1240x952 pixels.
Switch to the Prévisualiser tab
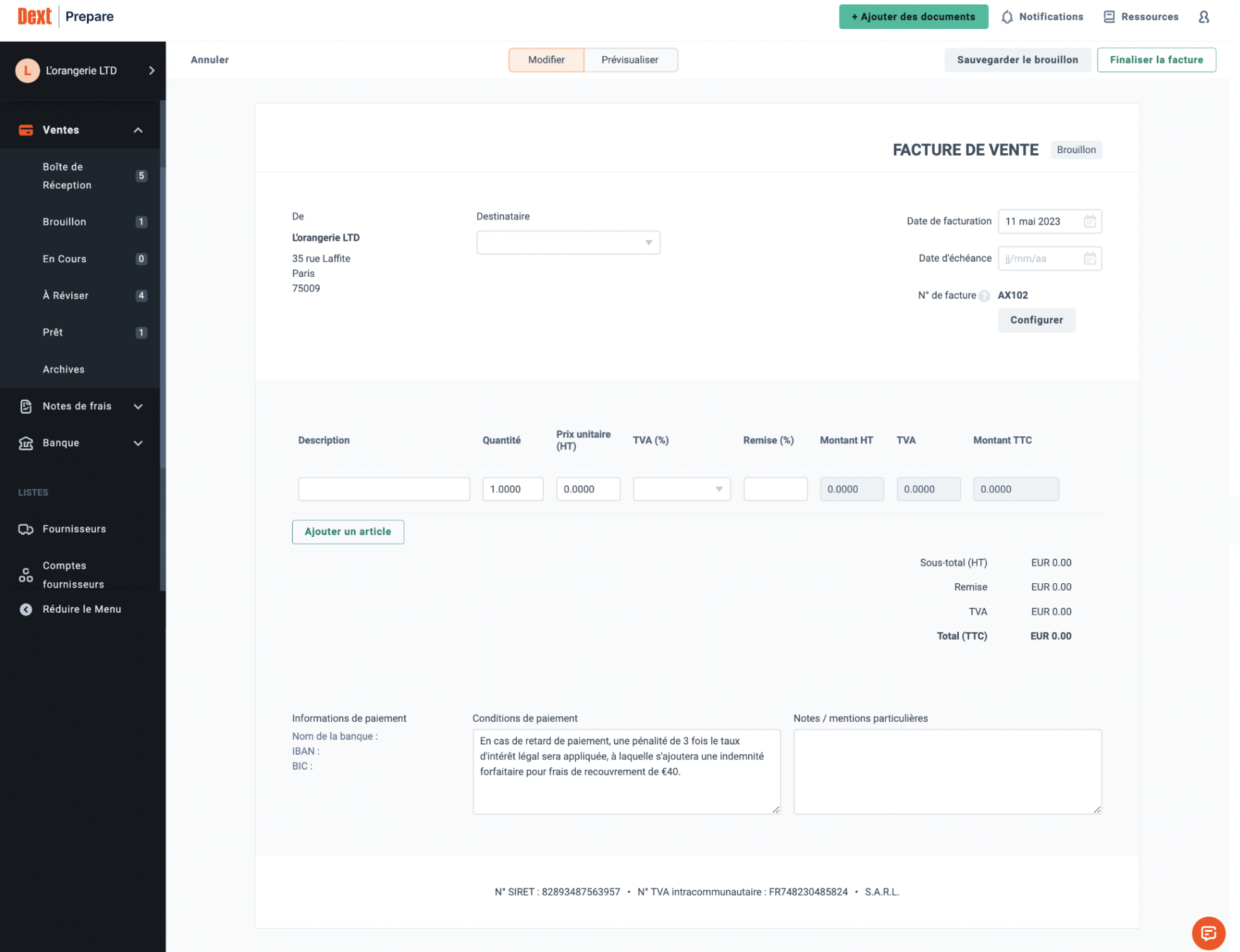(630, 60)
